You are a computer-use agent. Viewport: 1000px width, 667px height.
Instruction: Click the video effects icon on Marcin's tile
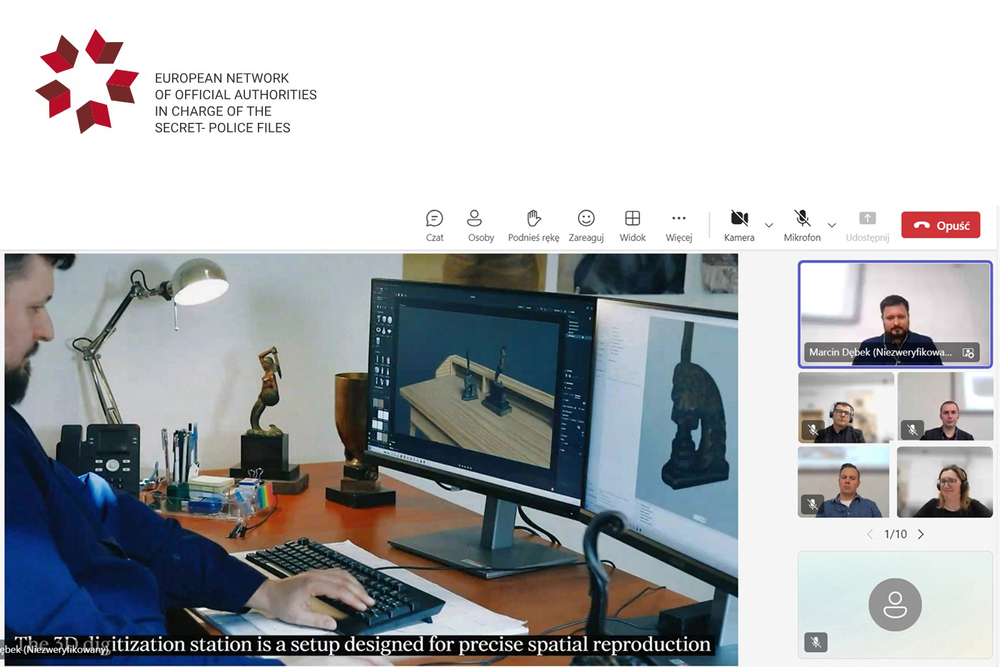pyautogui.click(x=968, y=352)
